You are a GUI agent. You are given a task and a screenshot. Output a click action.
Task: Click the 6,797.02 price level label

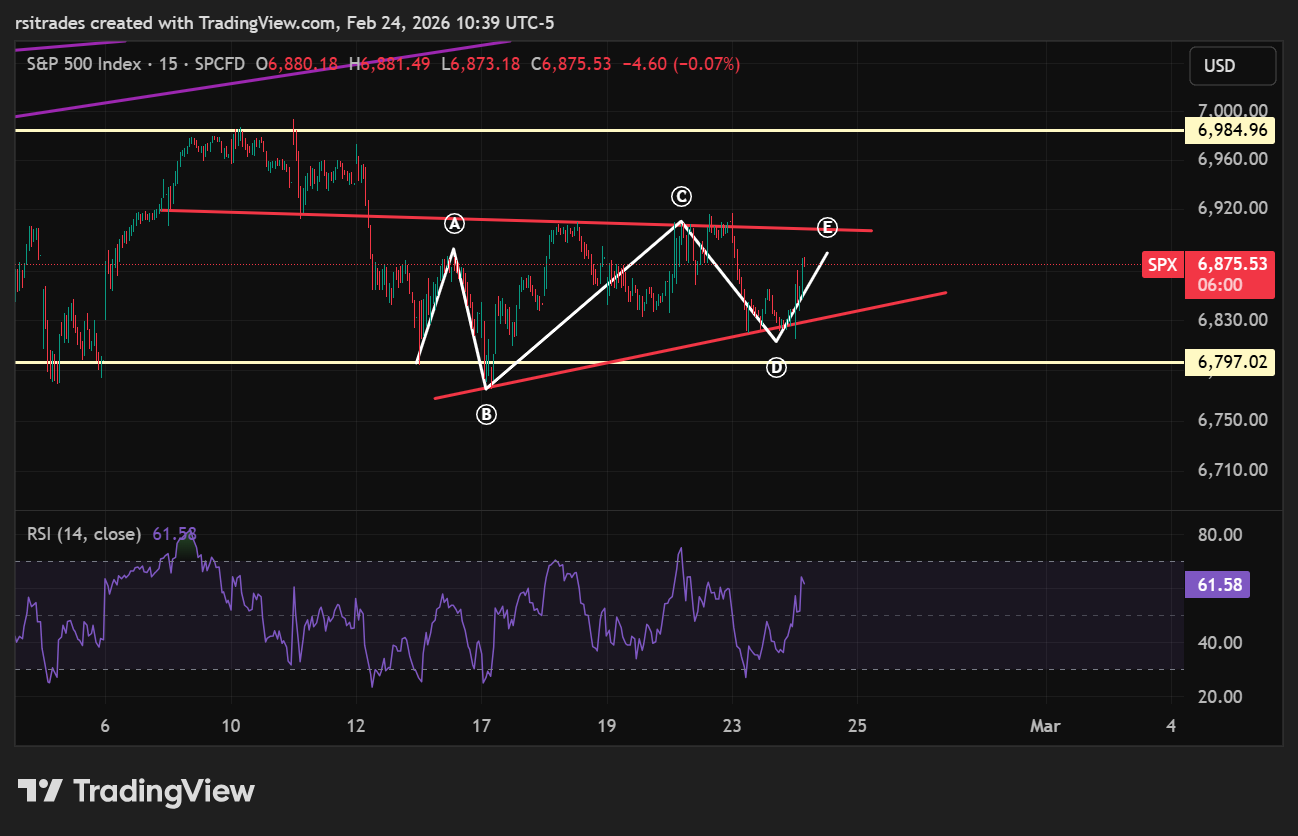(1230, 362)
